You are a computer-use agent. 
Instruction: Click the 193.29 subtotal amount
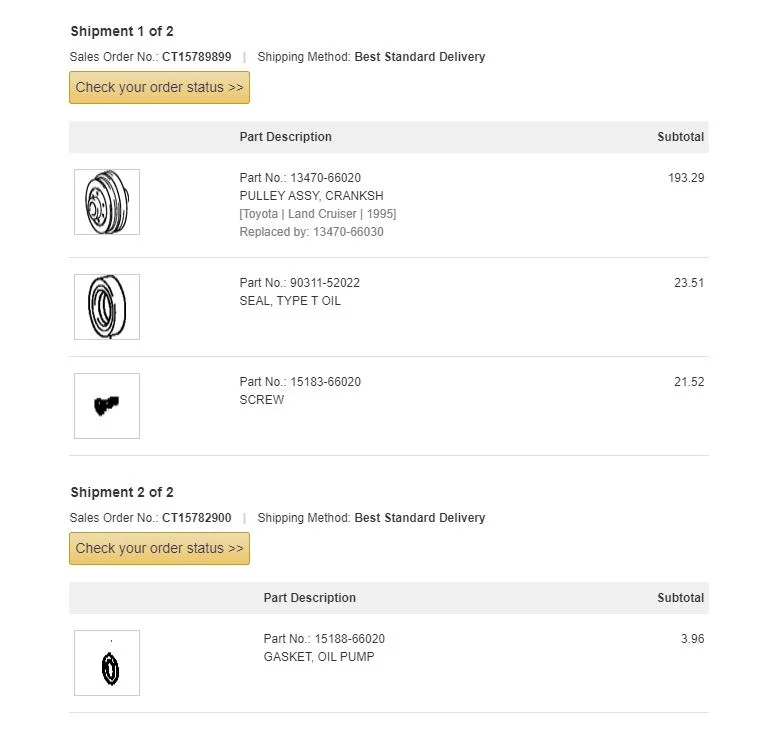pyautogui.click(x=686, y=178)
